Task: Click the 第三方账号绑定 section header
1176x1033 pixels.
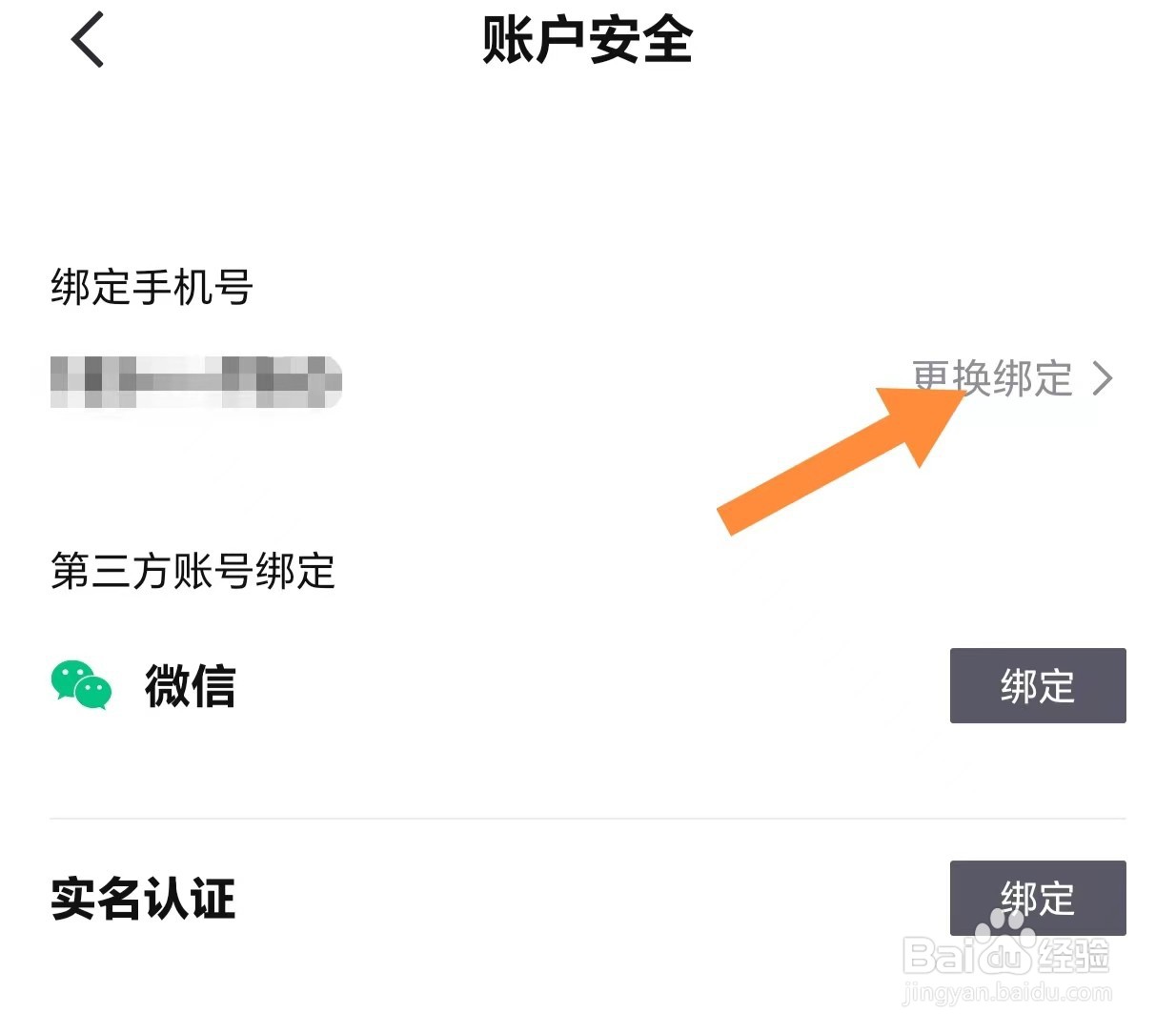Action: pyautogui.click(x=193, y=571)
